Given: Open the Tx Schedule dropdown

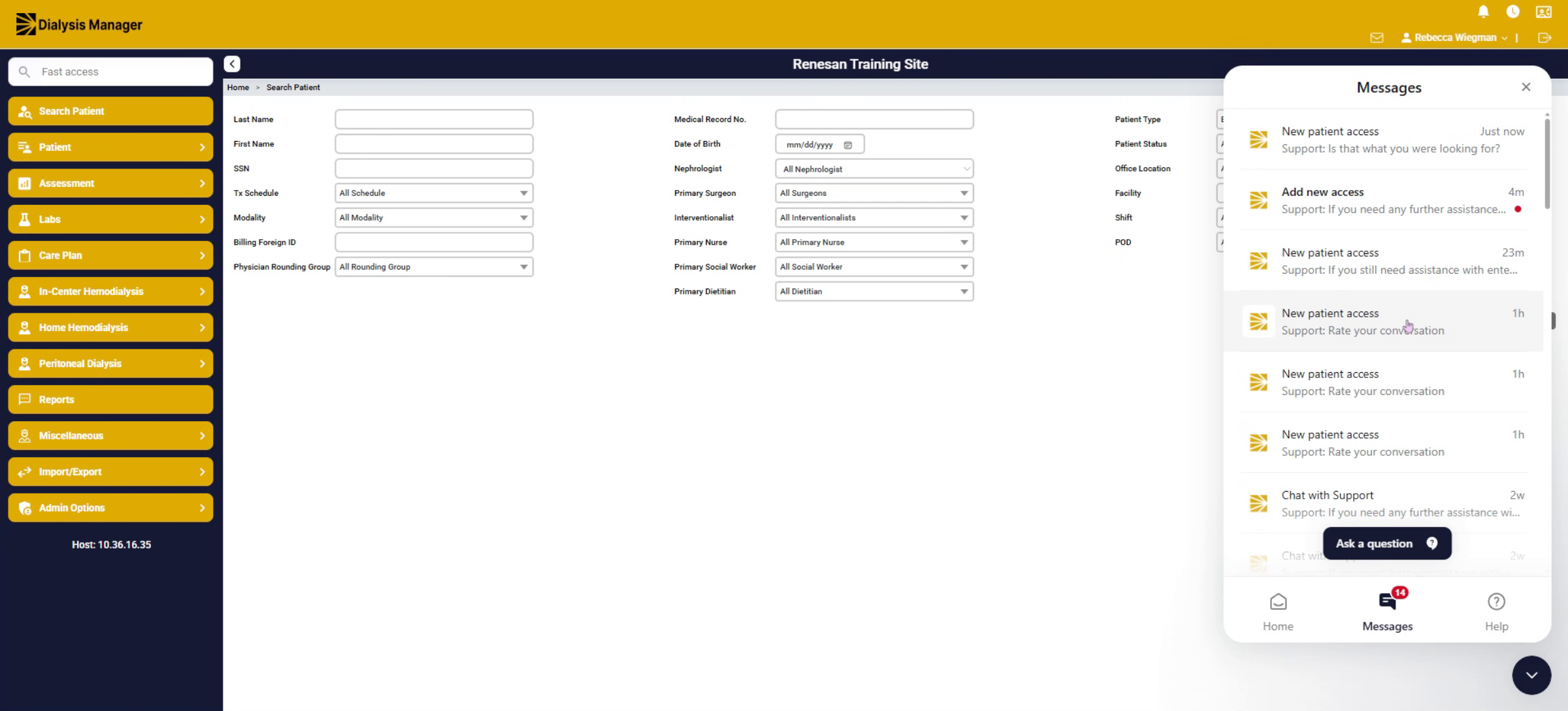Looking at the screenshot, I should click(434, 193).
